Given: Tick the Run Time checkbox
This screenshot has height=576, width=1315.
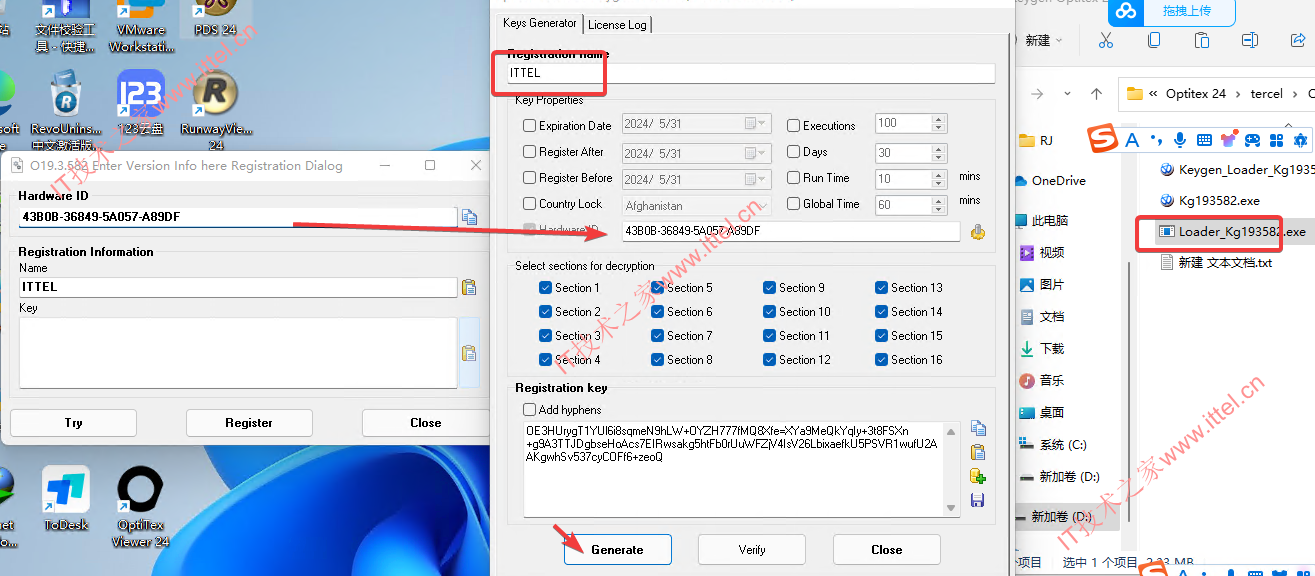Looking at the screenshot, I should pyautogui.click(x=794, y=178).
